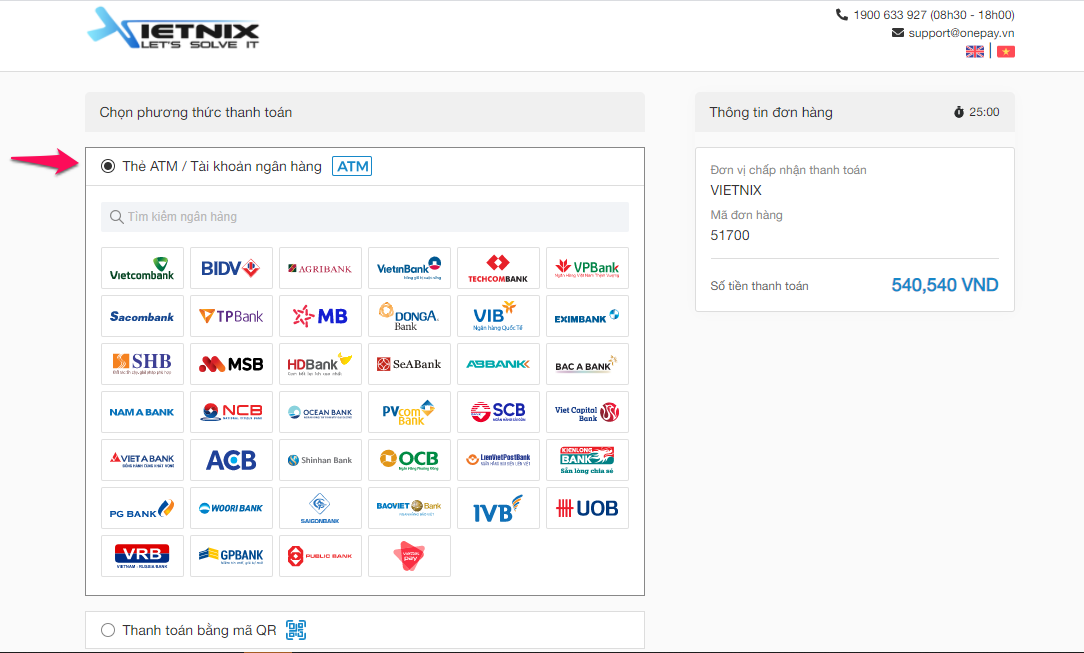
Task: Click the order code 51700
Action: pos(730,236)
